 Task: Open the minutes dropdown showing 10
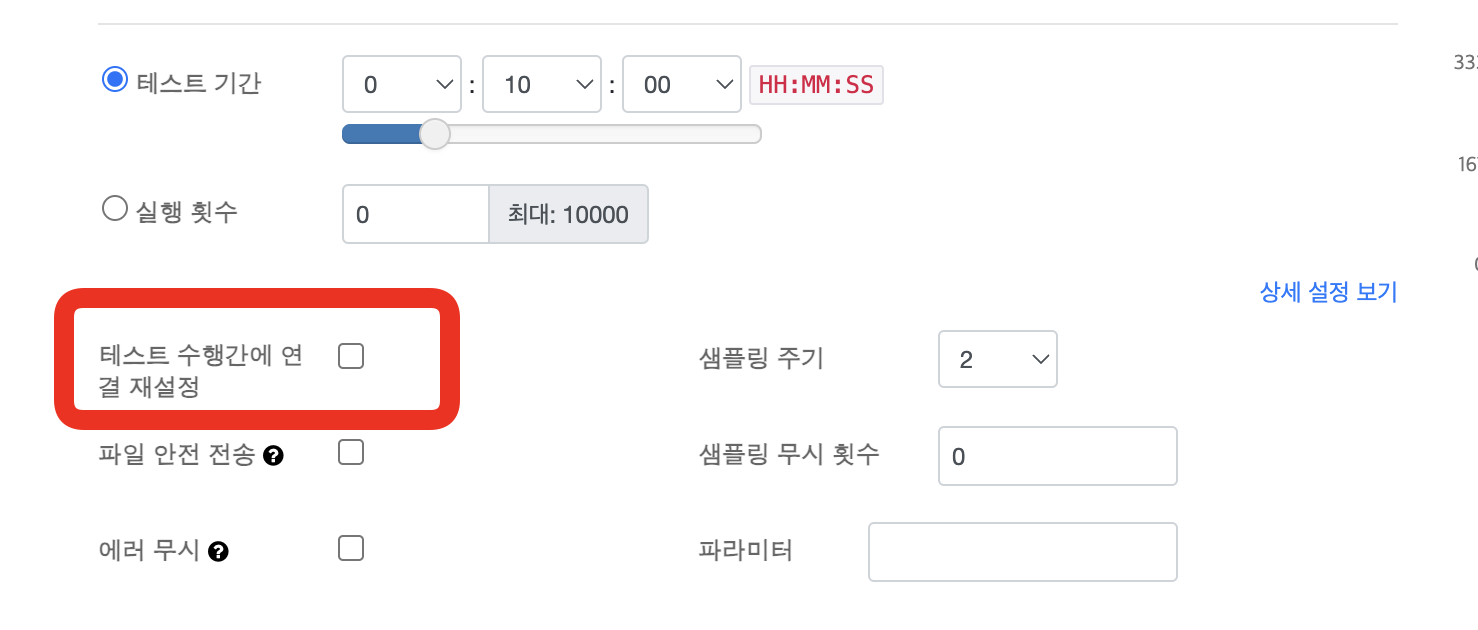tap(541, 84)
